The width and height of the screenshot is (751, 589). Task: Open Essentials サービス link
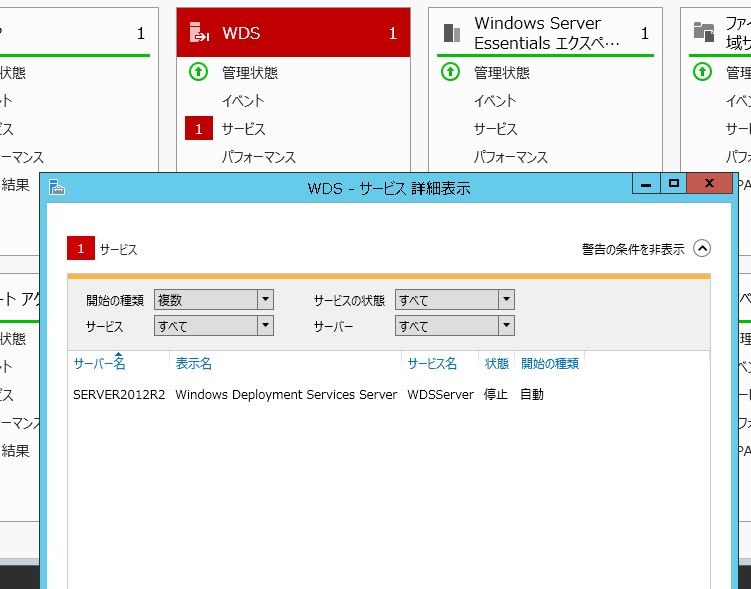click(495, 129)
